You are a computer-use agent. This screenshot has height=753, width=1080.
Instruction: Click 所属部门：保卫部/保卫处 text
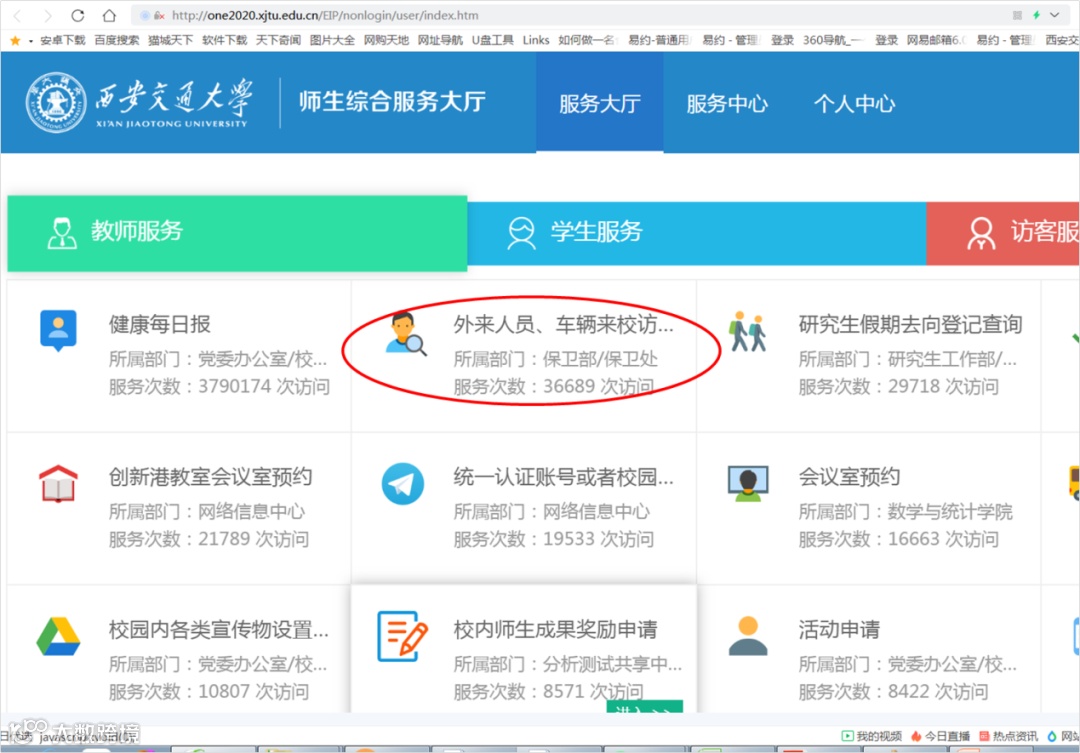click(555, 359)
